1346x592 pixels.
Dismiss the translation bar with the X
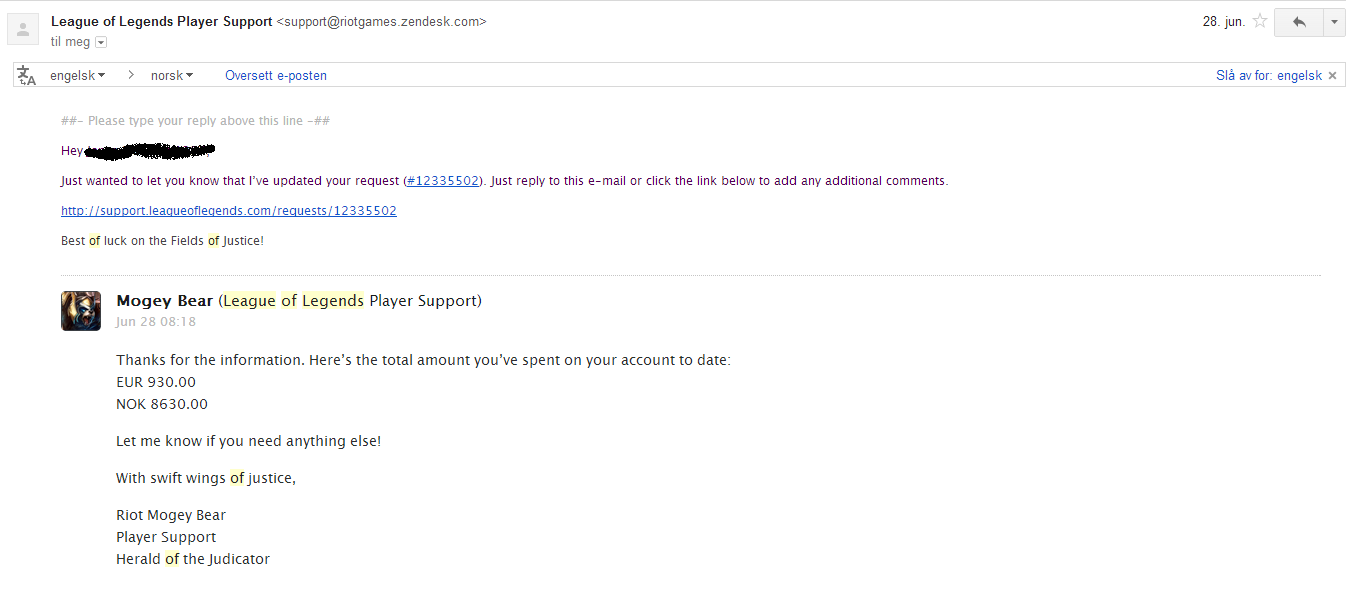coord(1333,76)
